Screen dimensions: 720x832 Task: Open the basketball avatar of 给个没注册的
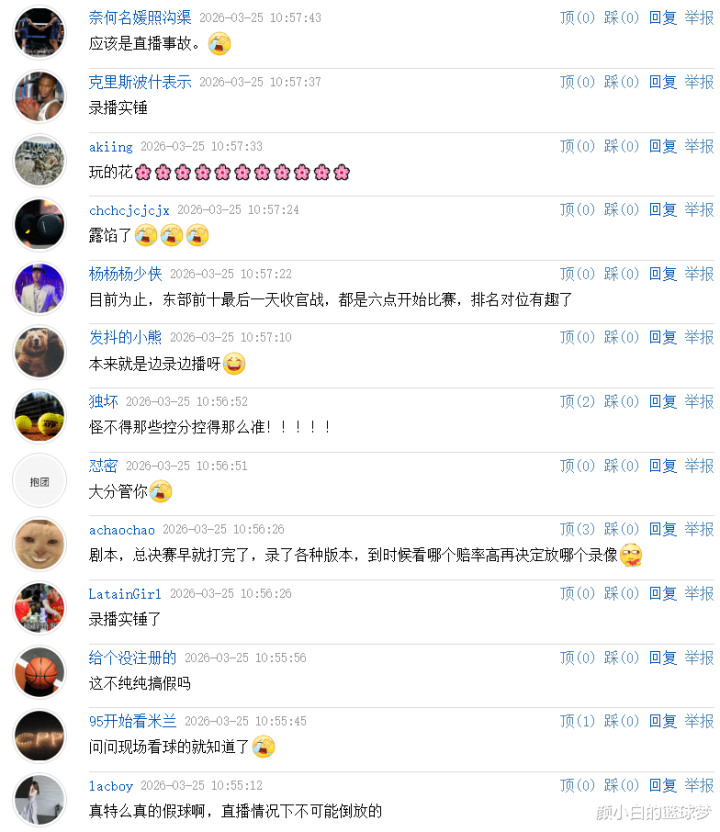39,672
